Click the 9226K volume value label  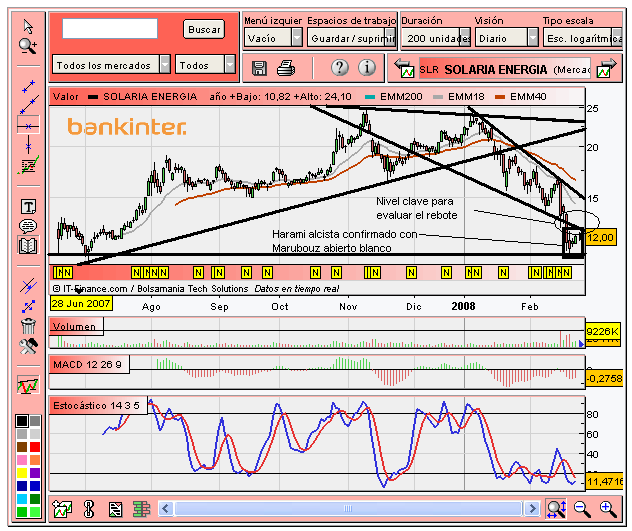(x=602, y=331)
